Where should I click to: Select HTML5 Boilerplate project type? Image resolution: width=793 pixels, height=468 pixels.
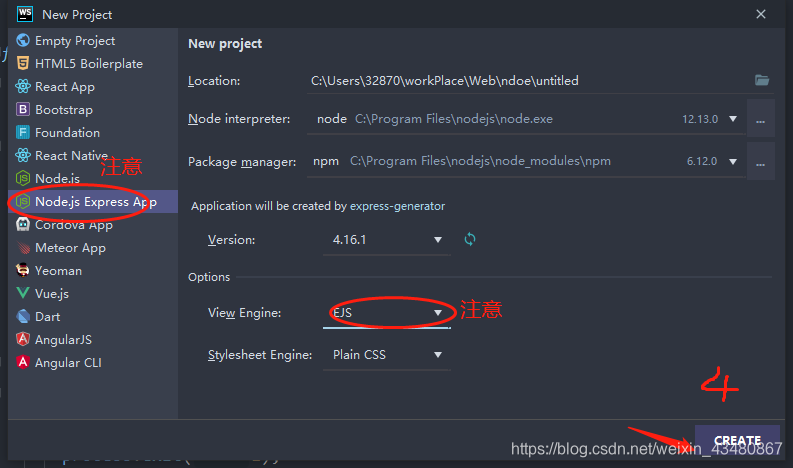pyautogui.click(x=93, y=63)
